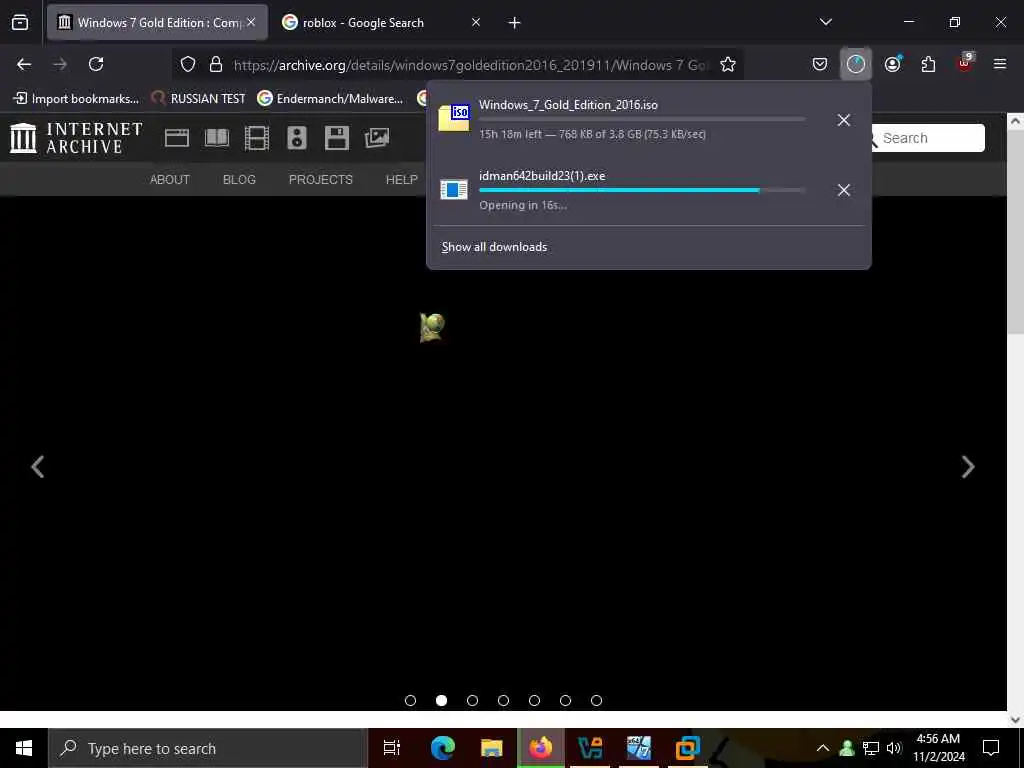Browse the Video film icon
The image size is (1024, 768).
257,138
